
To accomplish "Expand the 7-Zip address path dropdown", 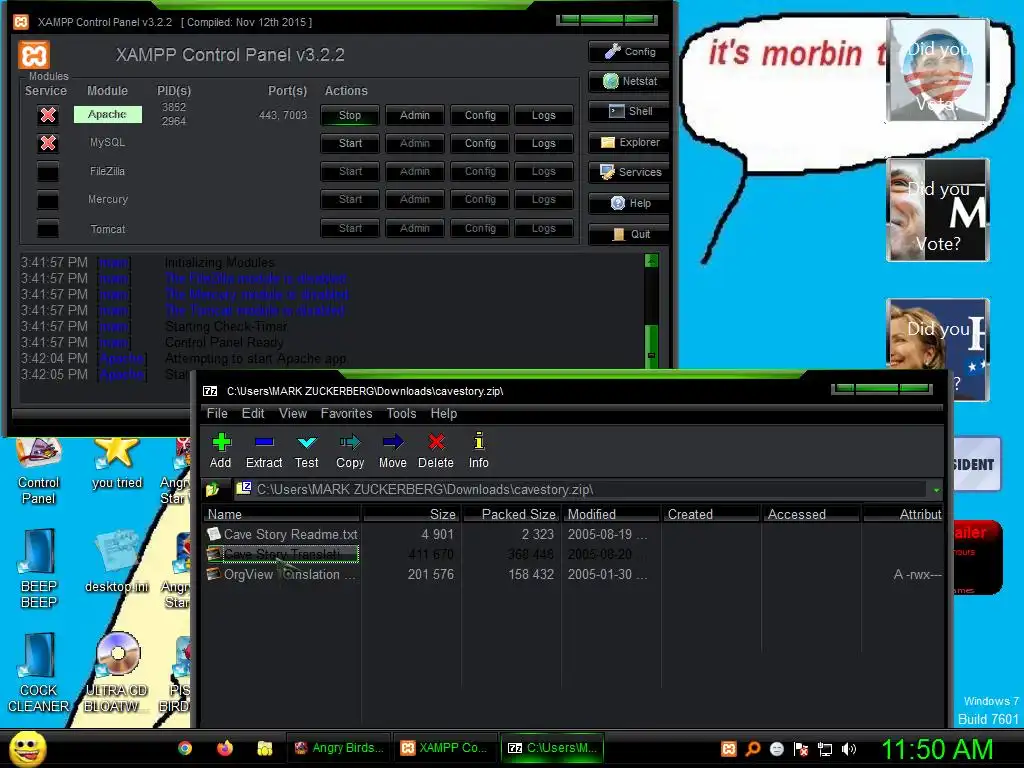I will [x=936, y=490].
